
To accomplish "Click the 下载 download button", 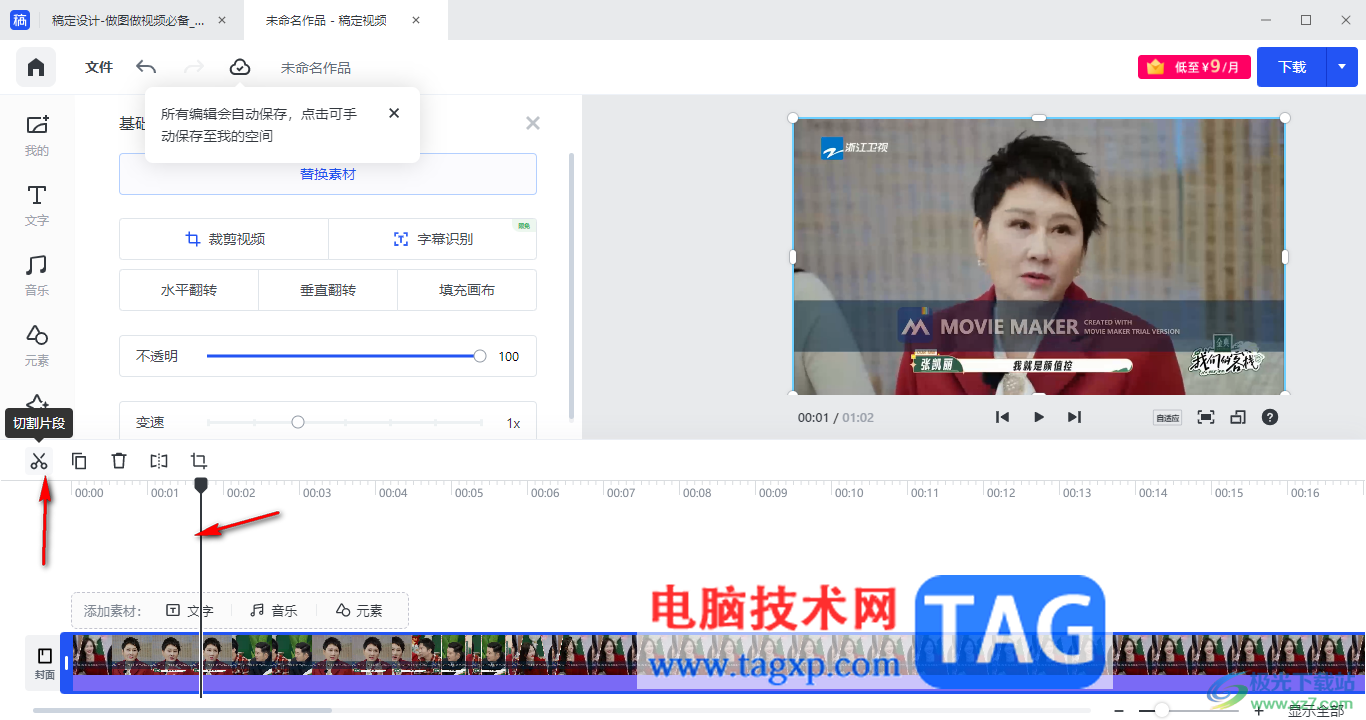I will pyautogui.click(x=1292, y=67).
